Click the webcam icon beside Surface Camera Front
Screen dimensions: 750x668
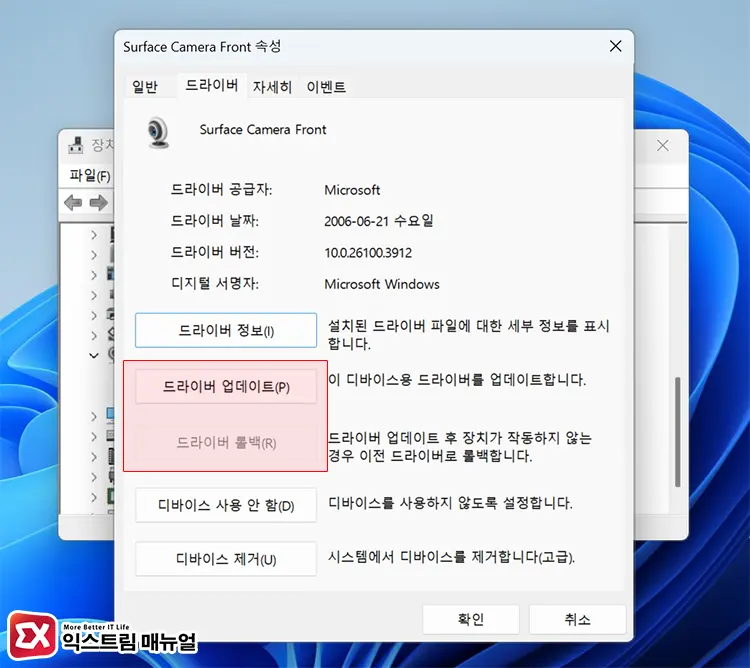(x=158, y=132)
